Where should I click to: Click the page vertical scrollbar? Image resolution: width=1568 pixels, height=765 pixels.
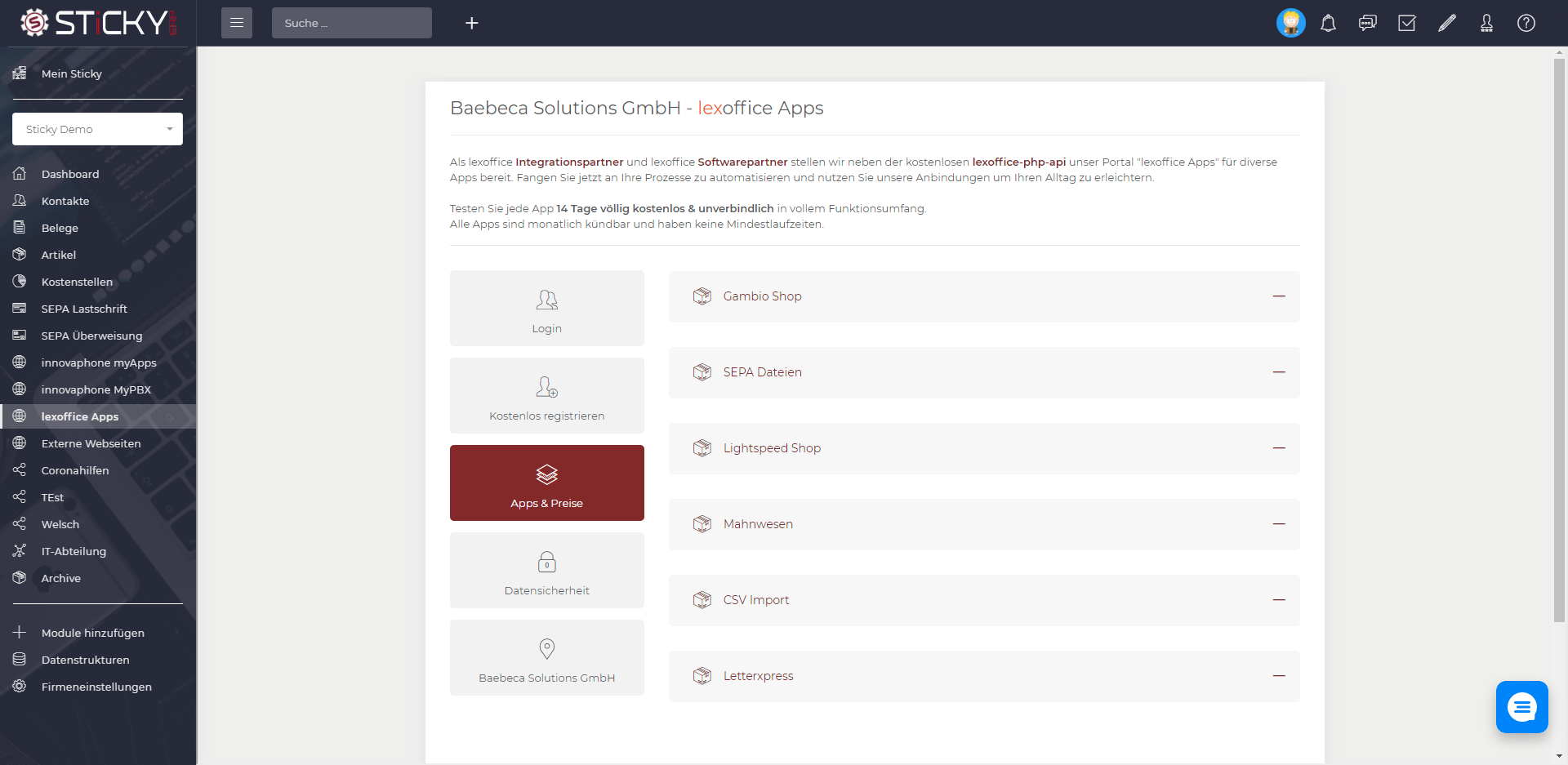click(1560, 339)
